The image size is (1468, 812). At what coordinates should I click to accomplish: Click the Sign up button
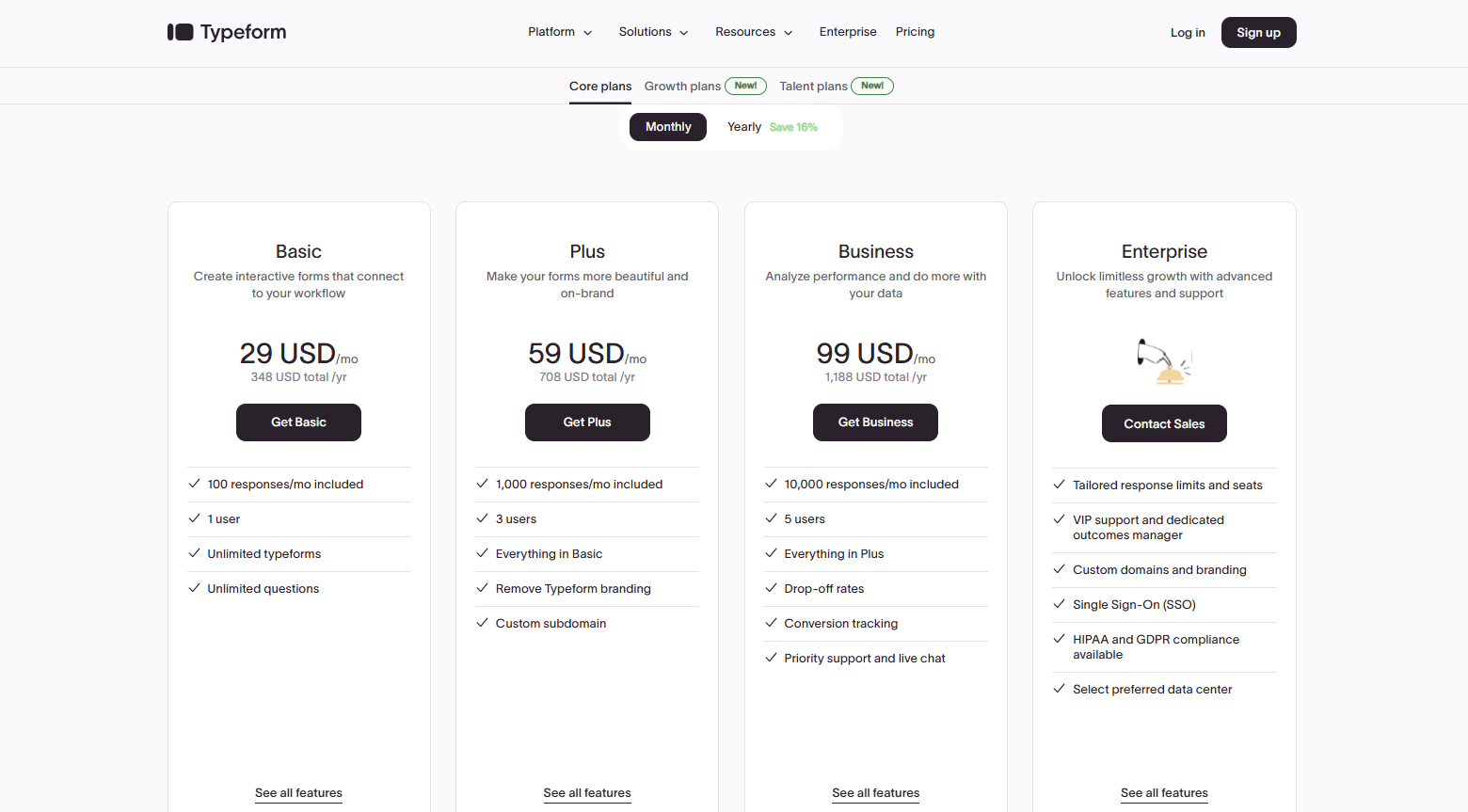pyautogui.click(x=1258, y=33)
